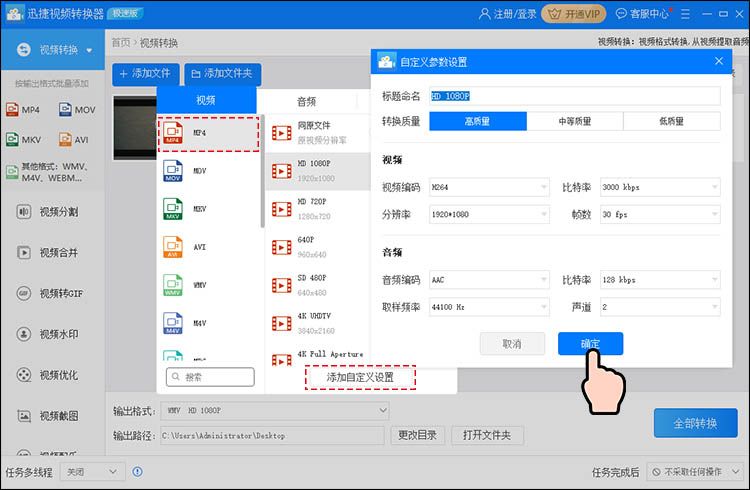Click 更改目录 button
The image size is (750, 490).
pyautogui.click(x=418, y=435)
